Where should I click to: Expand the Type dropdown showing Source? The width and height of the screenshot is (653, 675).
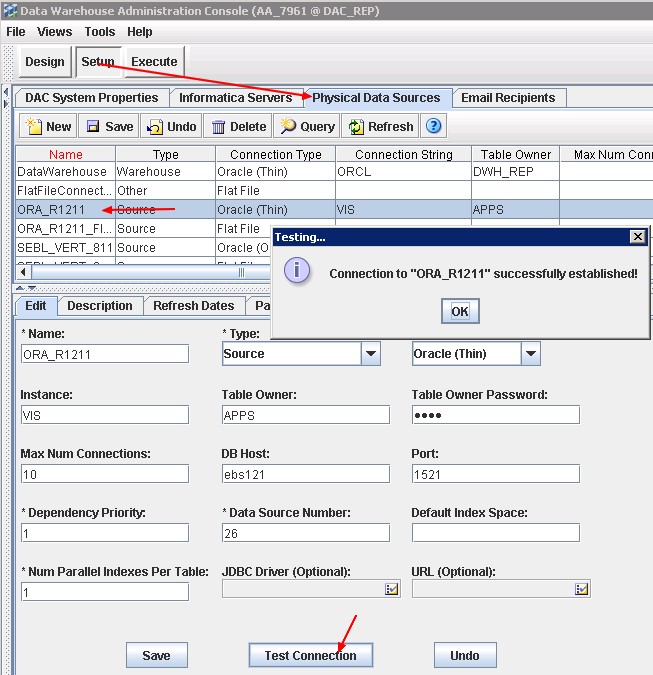tap(371, 354)
